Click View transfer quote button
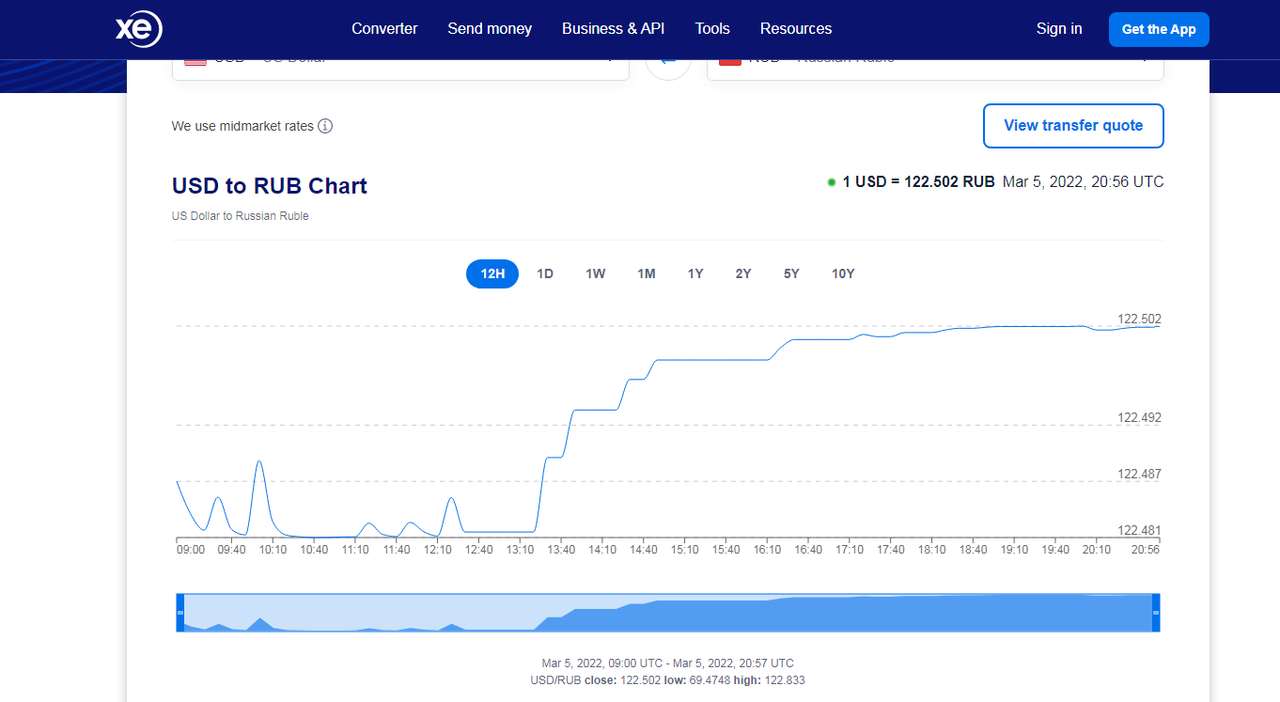1280x702 pixels. click(1073, 126)
